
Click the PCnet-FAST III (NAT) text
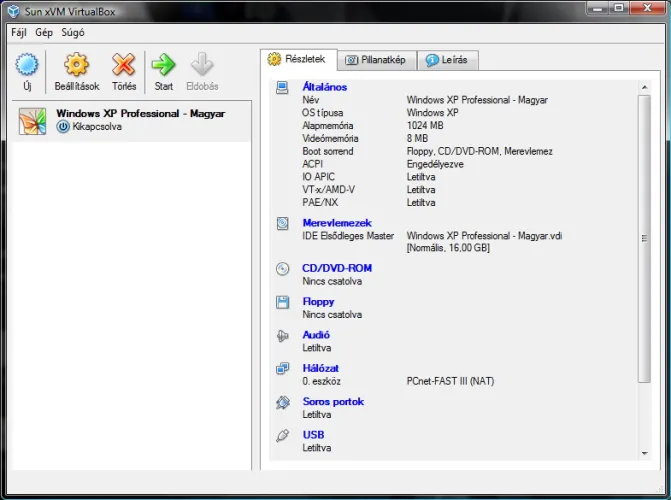click(x=450, y=381)
